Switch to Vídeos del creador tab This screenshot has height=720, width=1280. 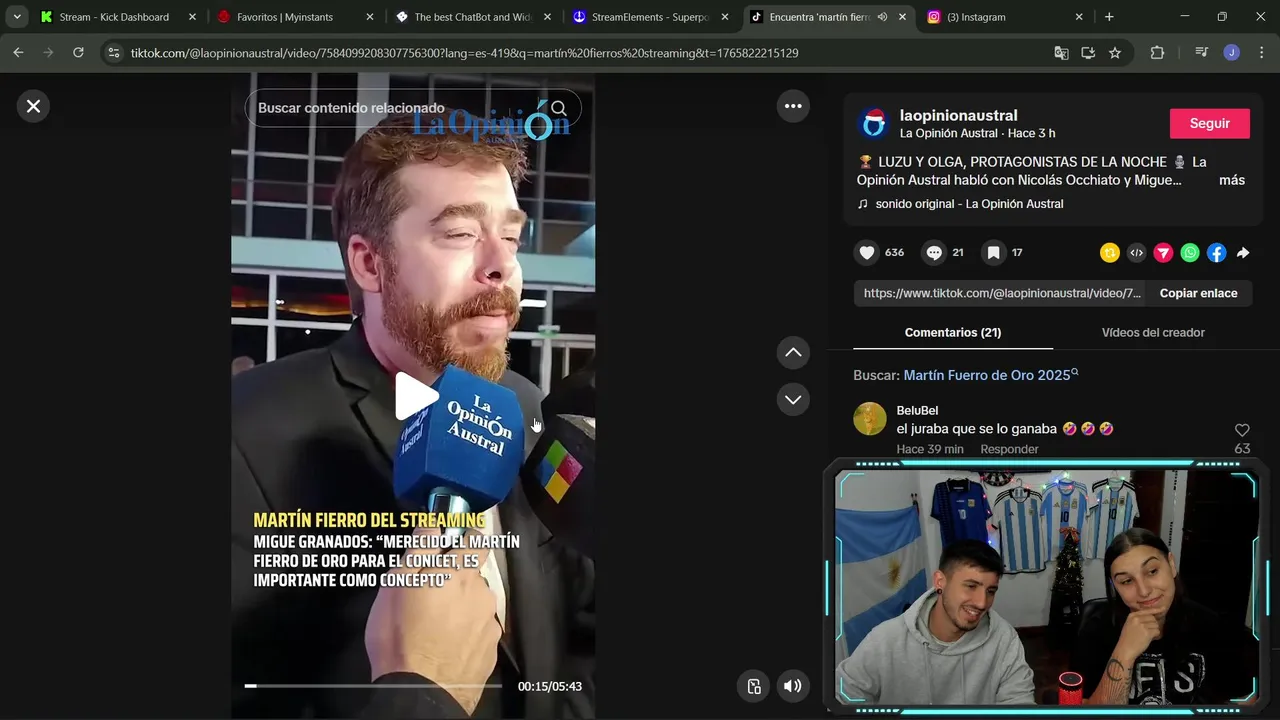[x=1153, y=332]
